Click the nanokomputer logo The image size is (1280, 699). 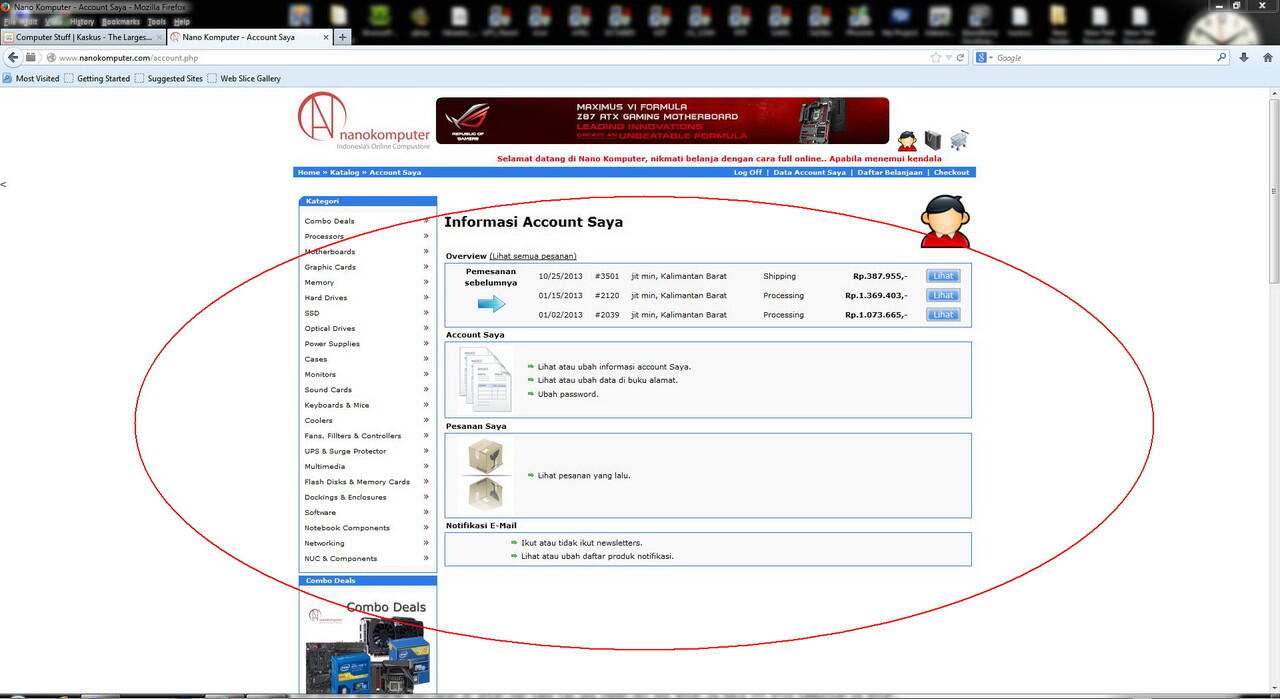364,122
